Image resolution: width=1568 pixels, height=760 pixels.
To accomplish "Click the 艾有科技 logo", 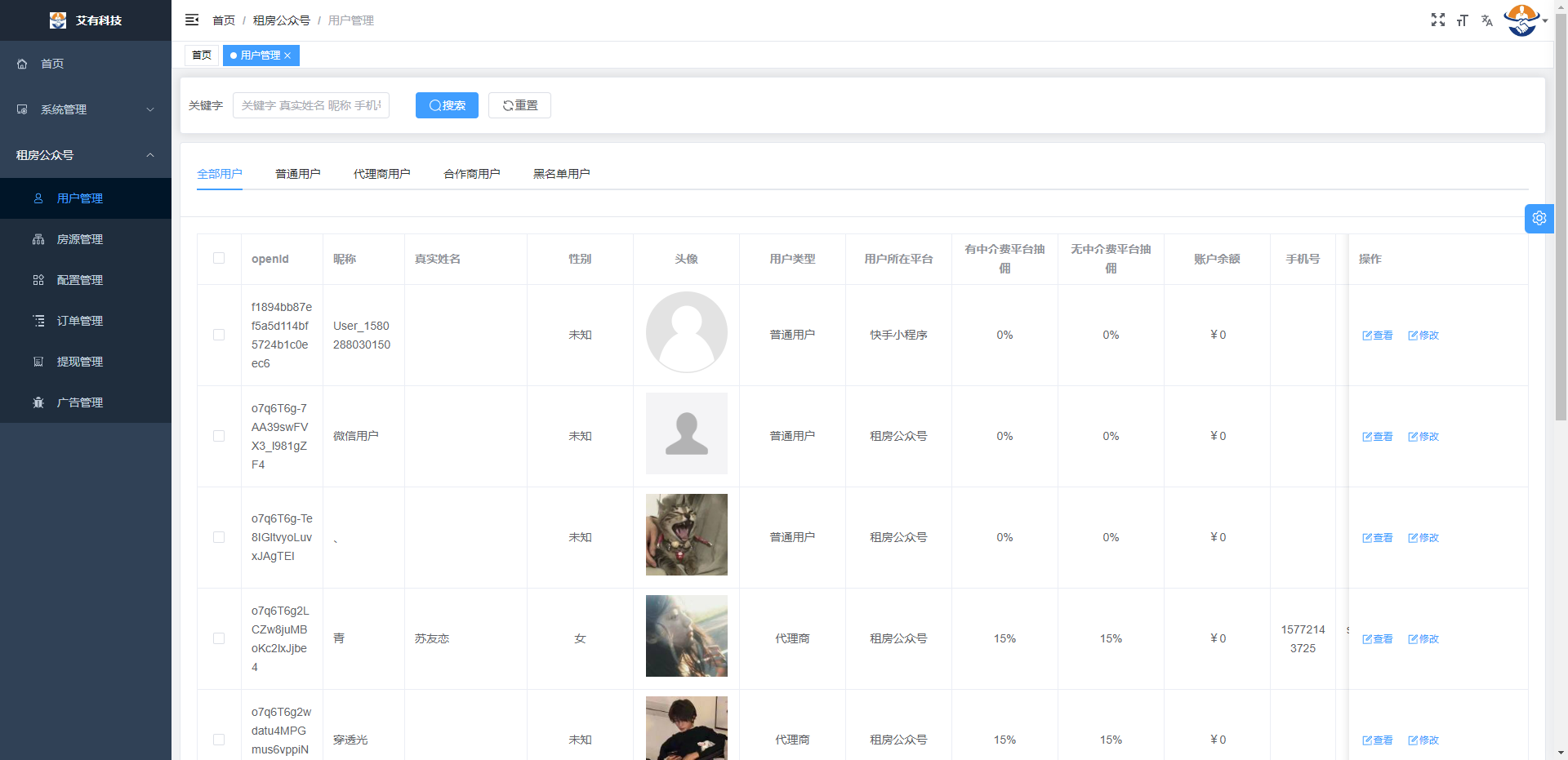I will coord(86,20).
